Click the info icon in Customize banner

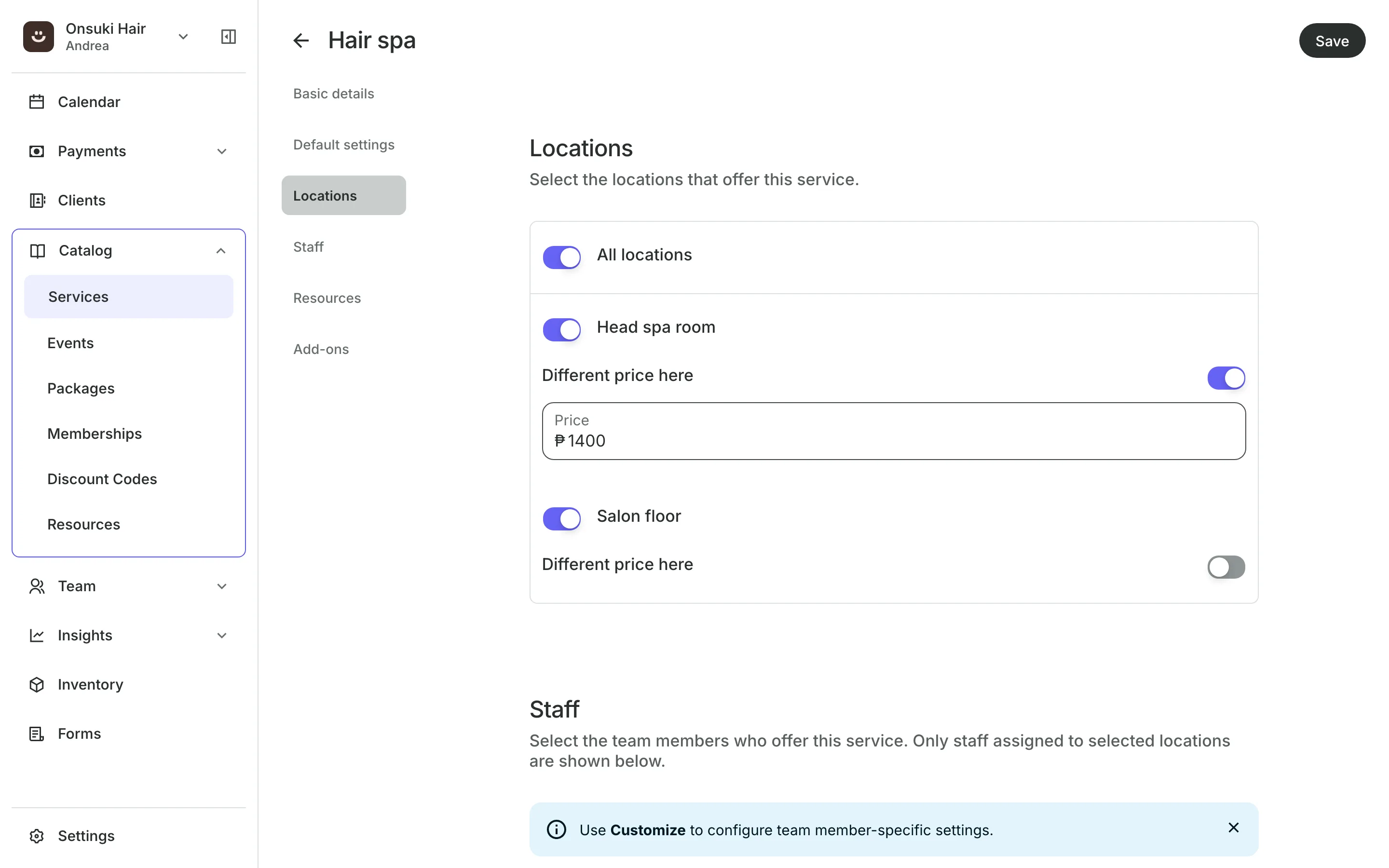point(556,829)
